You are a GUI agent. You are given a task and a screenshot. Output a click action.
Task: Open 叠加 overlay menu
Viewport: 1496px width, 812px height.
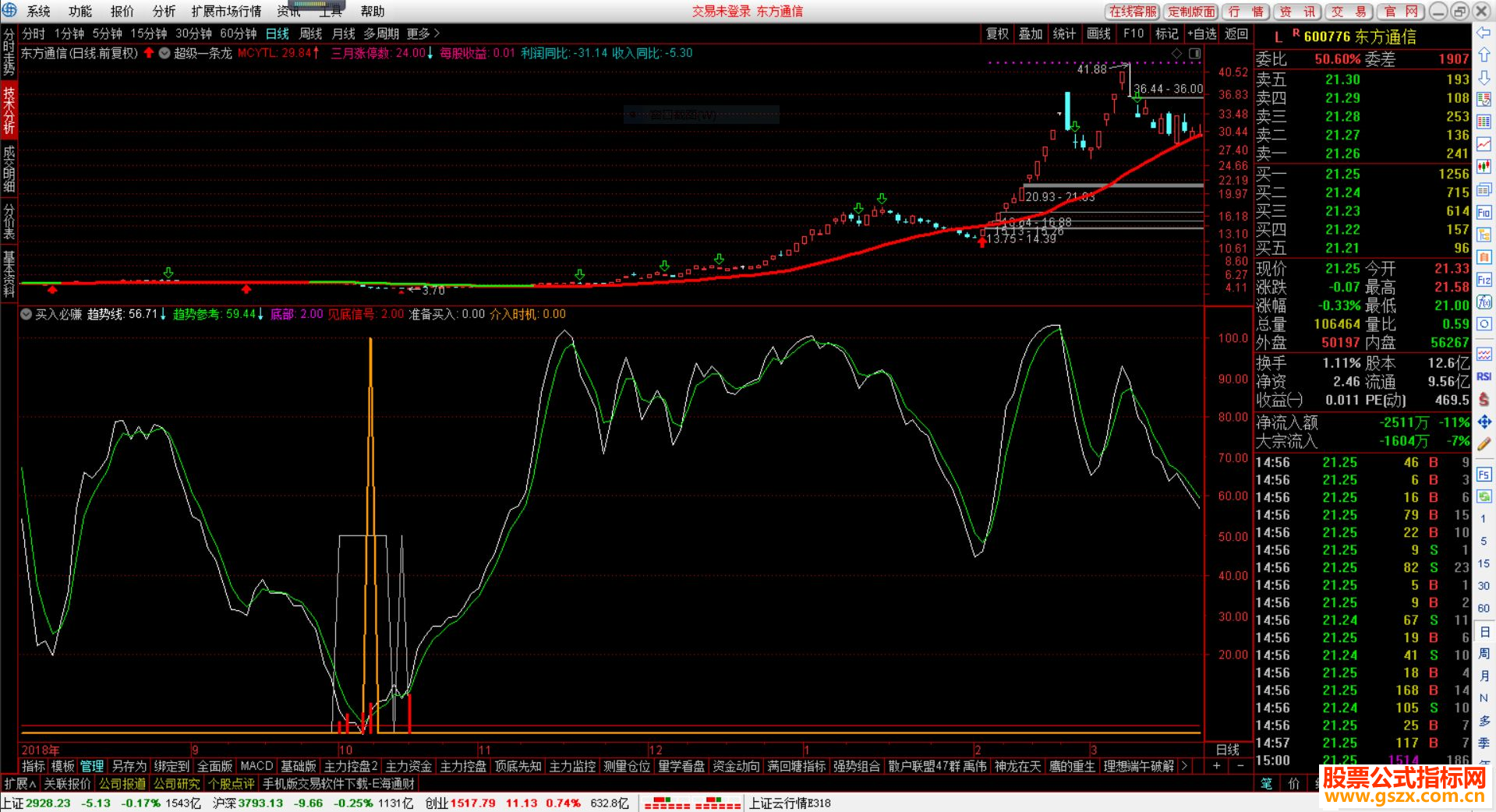(1031, 34)
